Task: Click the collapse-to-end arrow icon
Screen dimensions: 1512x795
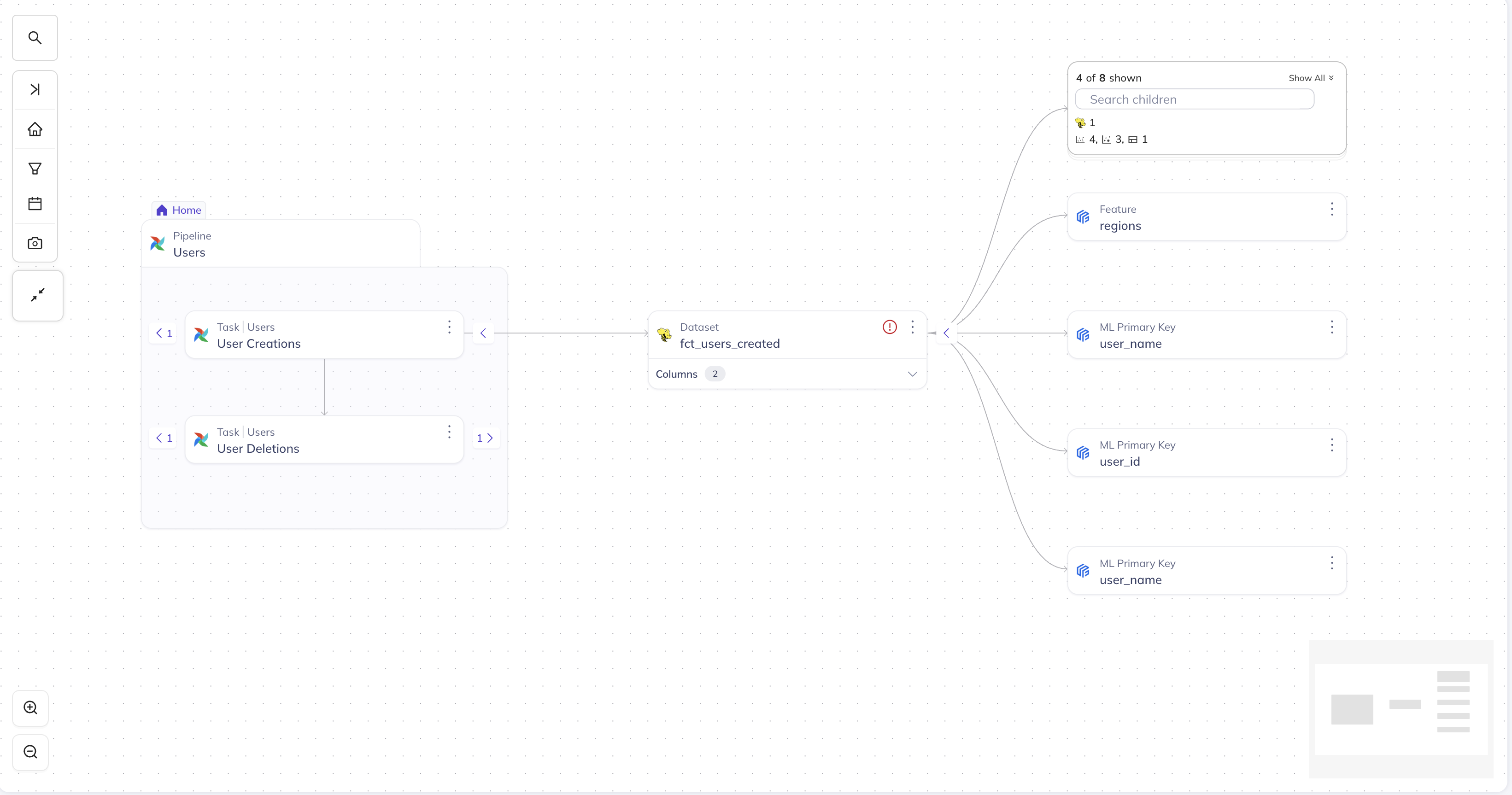Action: [x=35, y=89]
